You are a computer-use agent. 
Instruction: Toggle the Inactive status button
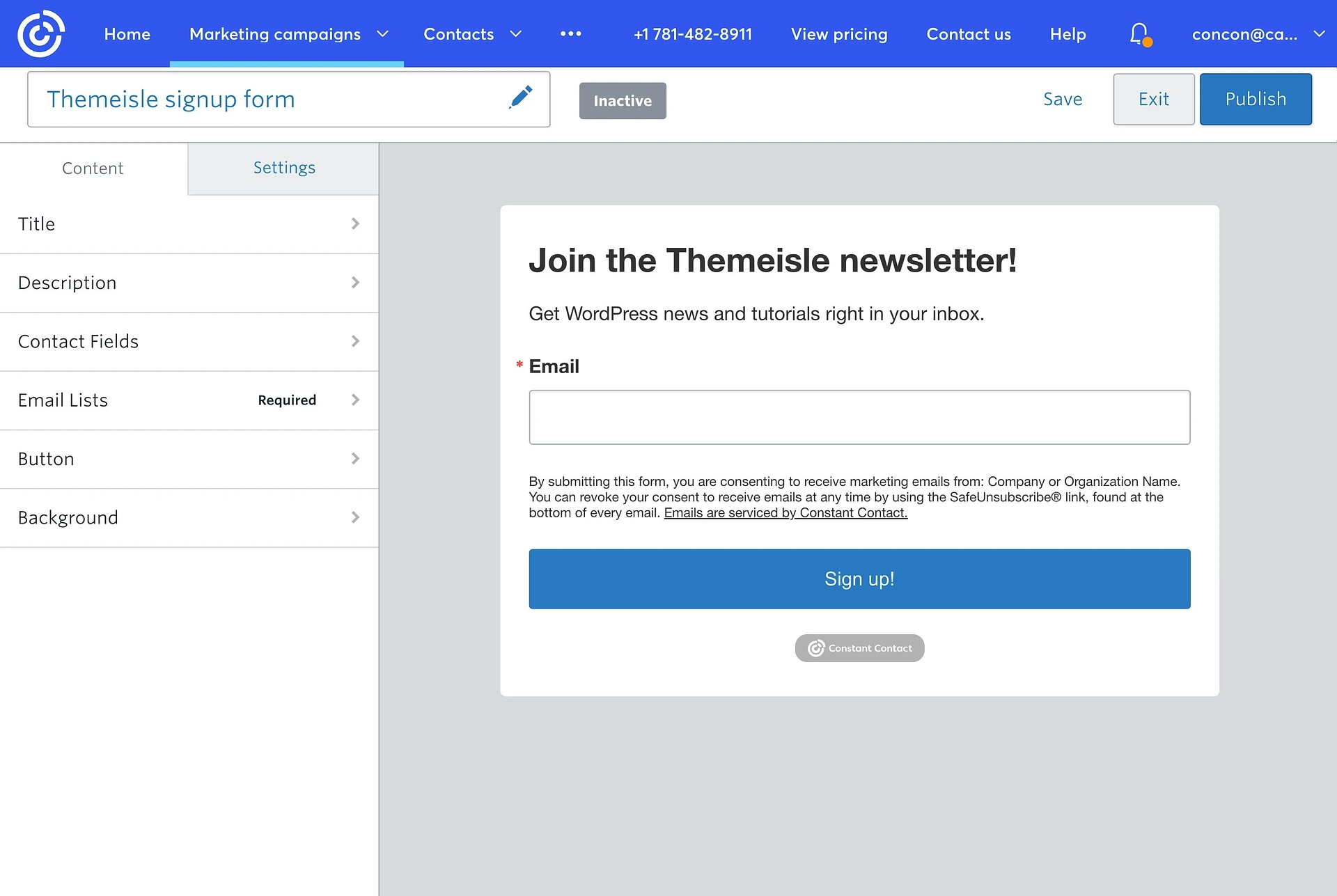pyautogui.click(x=622, y=99)
